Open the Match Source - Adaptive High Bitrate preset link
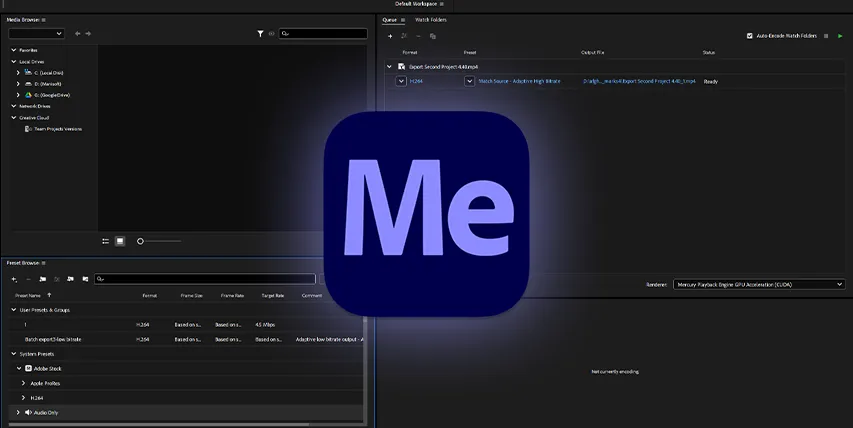This screenshot has width=853, height=428. click(x=519, y=81)
